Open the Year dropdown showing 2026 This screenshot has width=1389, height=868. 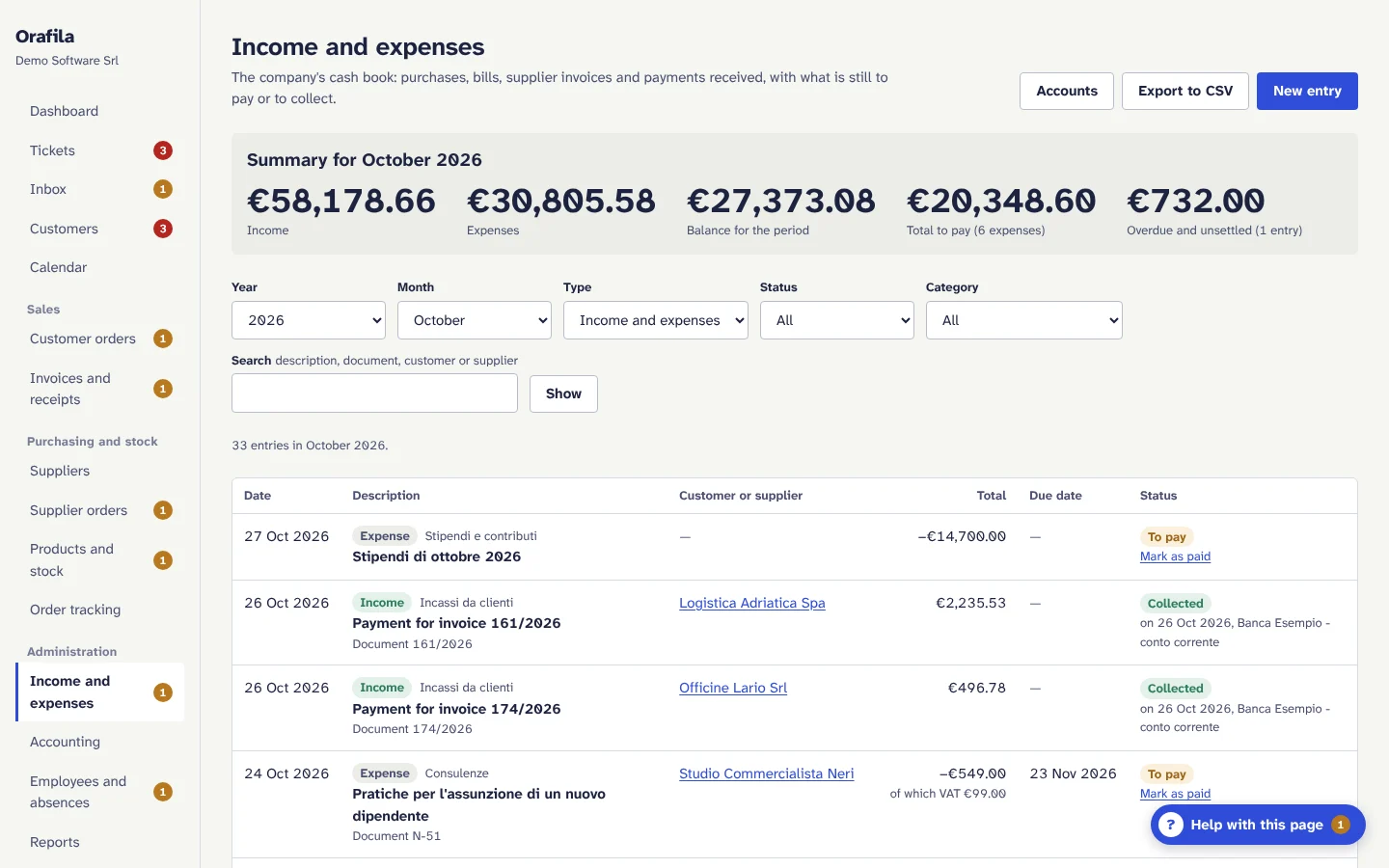coord(309,320)
